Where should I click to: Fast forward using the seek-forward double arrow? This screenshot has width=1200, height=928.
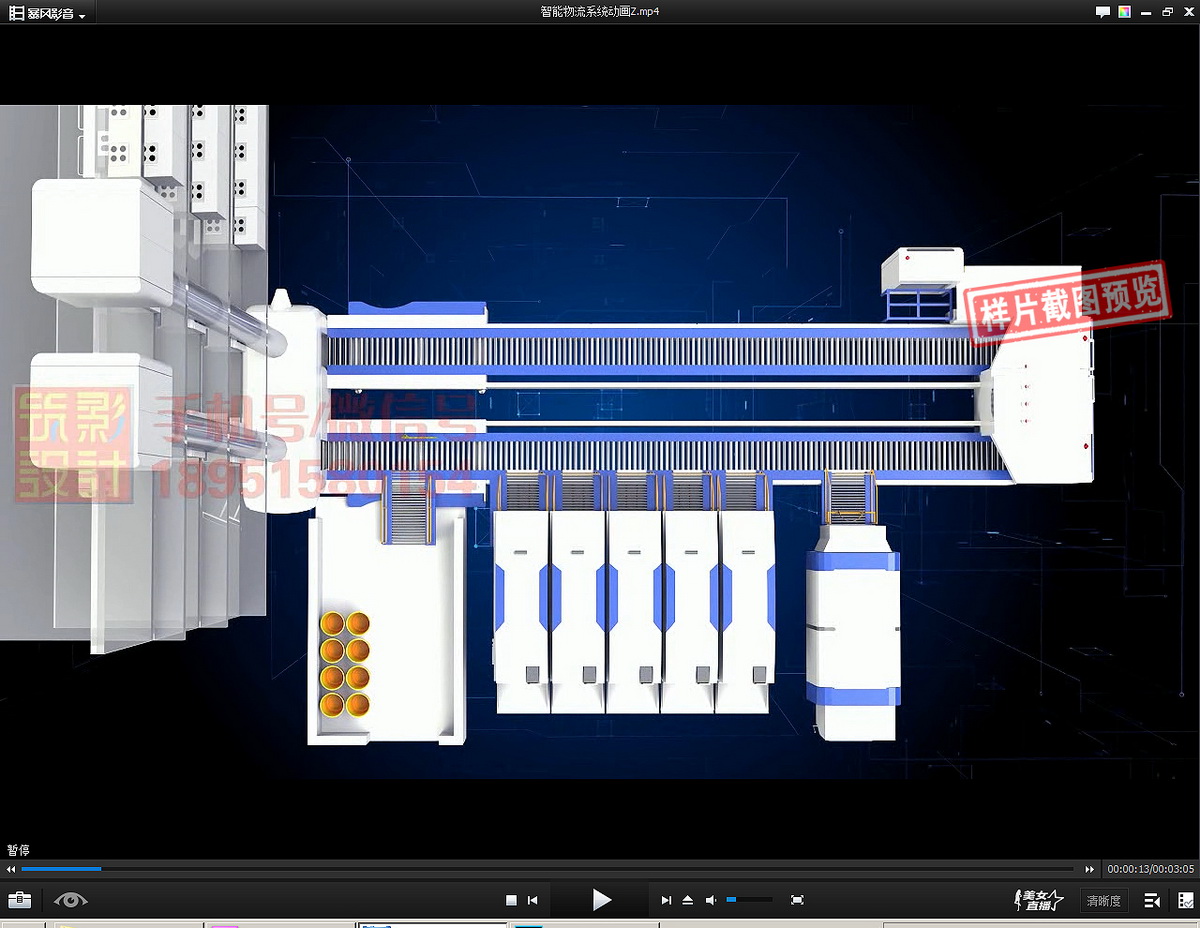click(1090, 869)
